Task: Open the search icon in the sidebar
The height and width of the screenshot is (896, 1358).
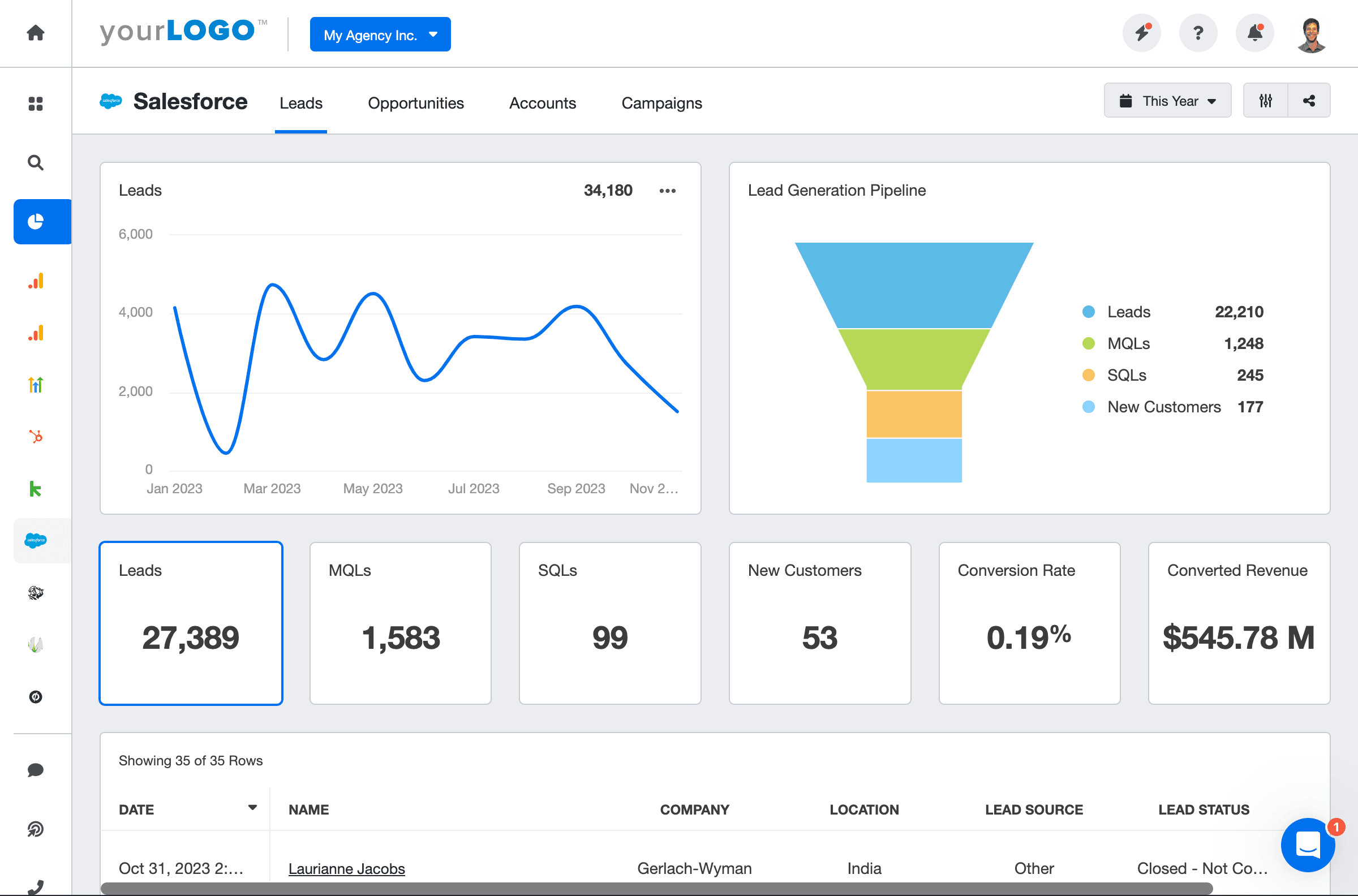Action: tap(36, 163)
